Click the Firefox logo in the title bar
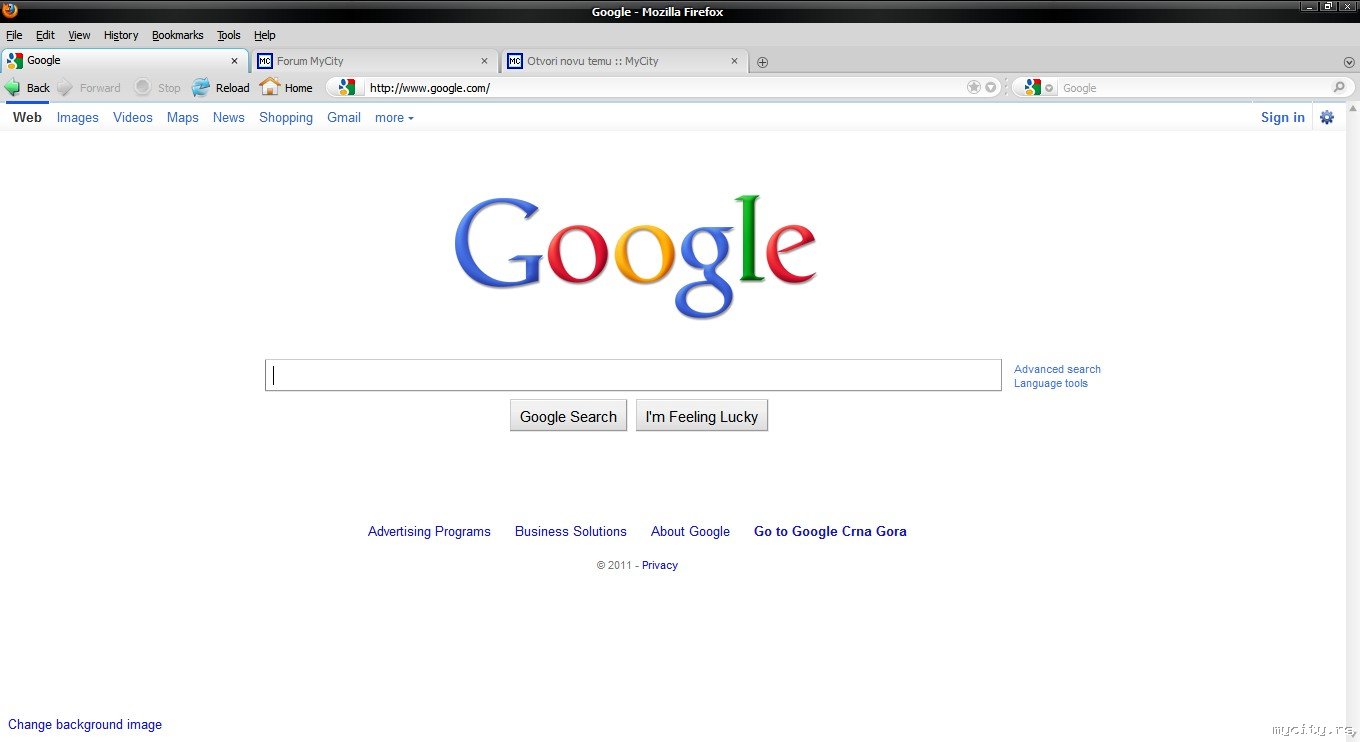 10,11
